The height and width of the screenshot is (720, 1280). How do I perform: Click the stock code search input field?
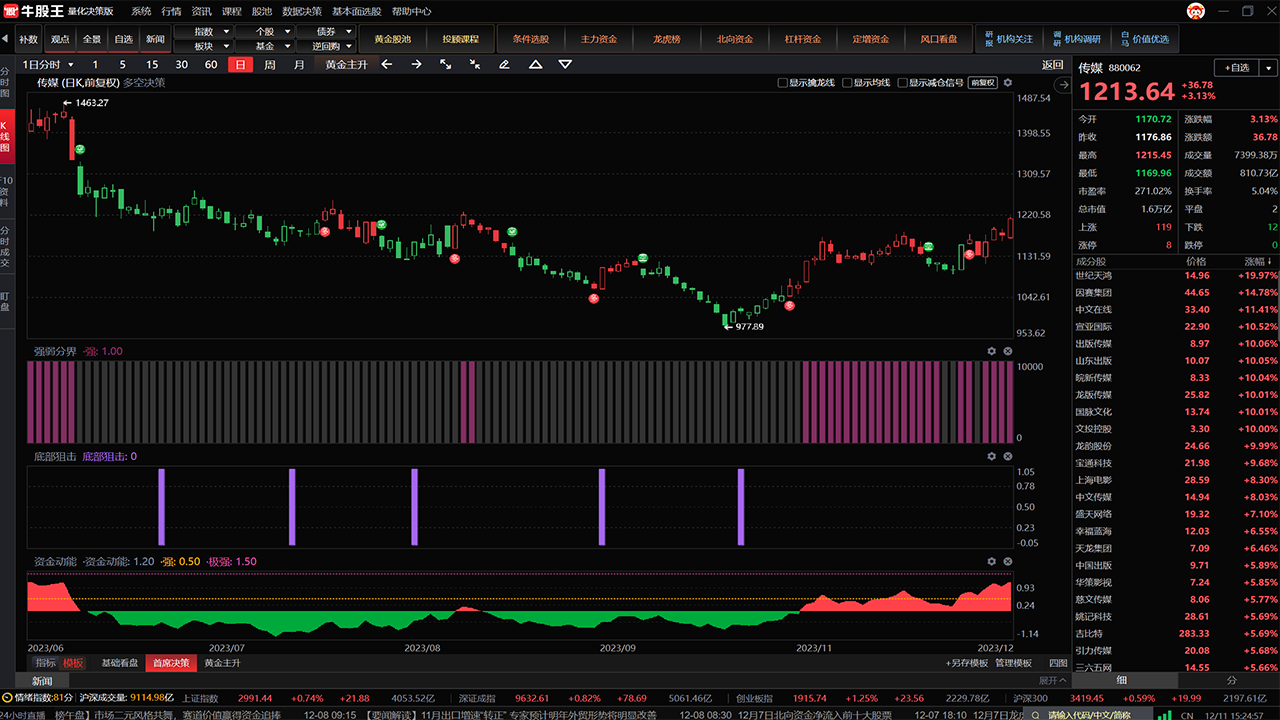pos(1088,715)
